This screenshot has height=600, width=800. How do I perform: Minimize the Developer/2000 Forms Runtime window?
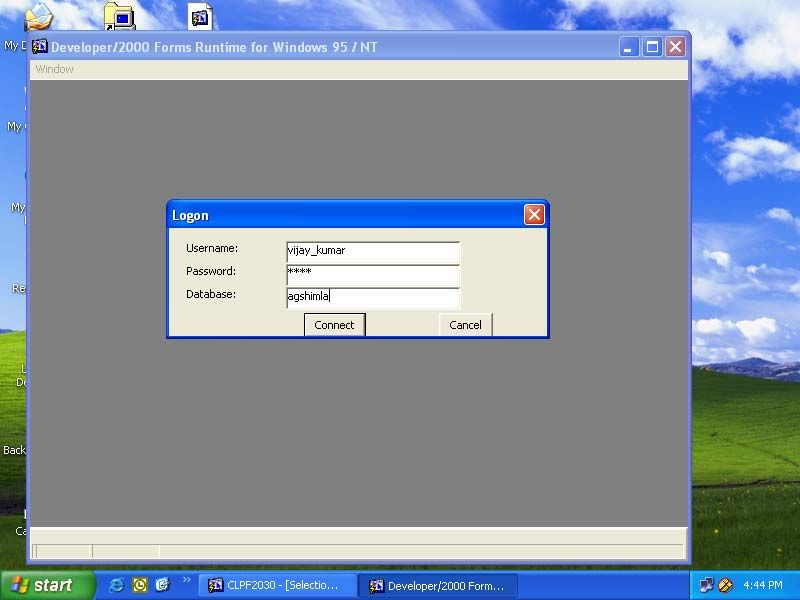coord(629,47)
